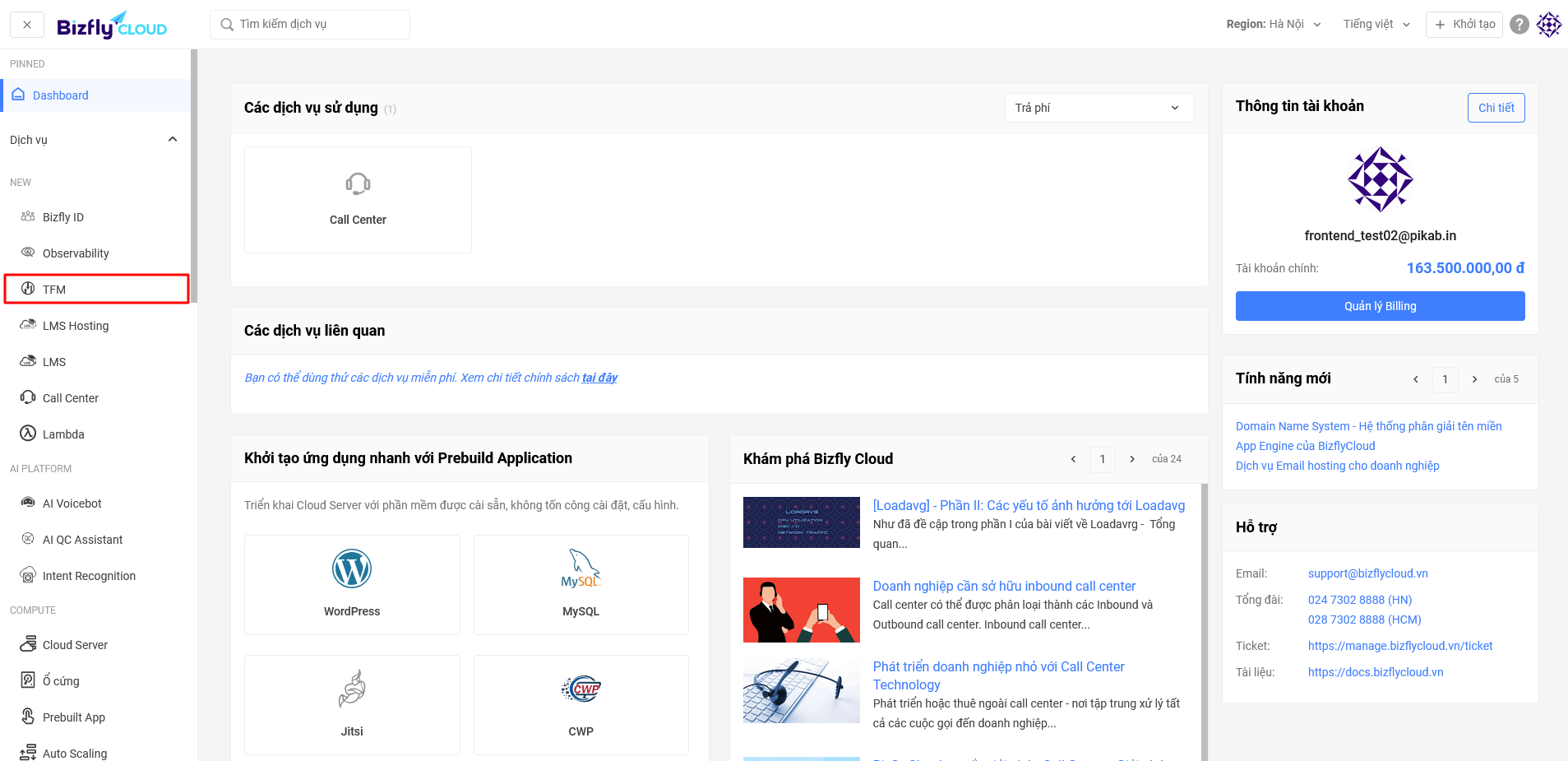Click the Observability eye icon

pyautogui.click(x=28, y=253)
